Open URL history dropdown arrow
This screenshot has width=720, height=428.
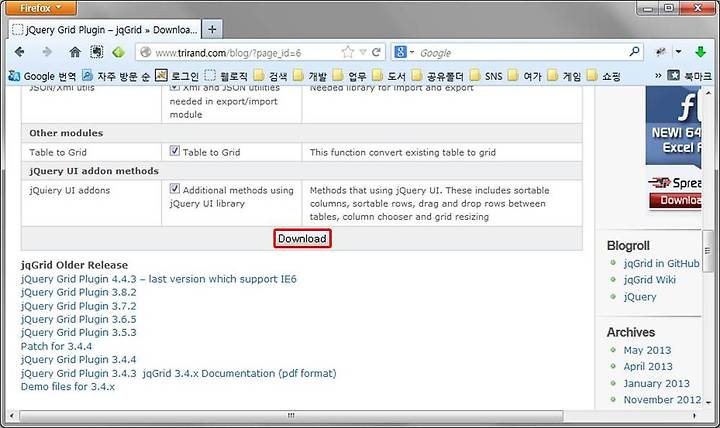click(363, 52)
